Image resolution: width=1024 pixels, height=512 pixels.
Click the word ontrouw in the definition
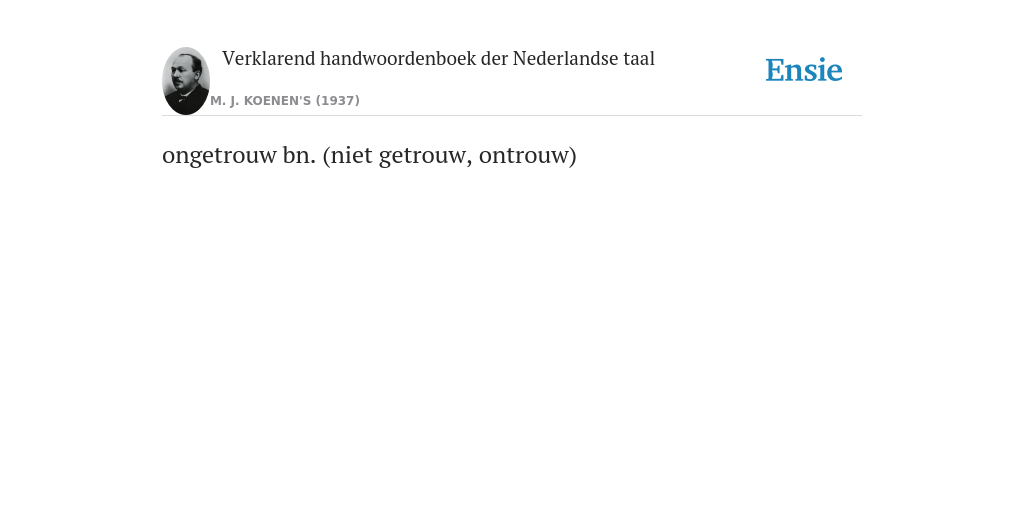(x=524, y=155)
